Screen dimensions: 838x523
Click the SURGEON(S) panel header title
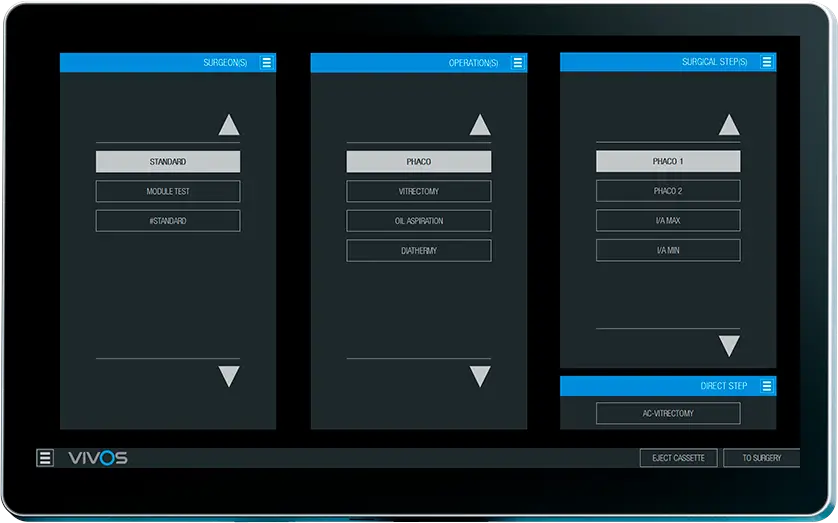click(225, 63)
